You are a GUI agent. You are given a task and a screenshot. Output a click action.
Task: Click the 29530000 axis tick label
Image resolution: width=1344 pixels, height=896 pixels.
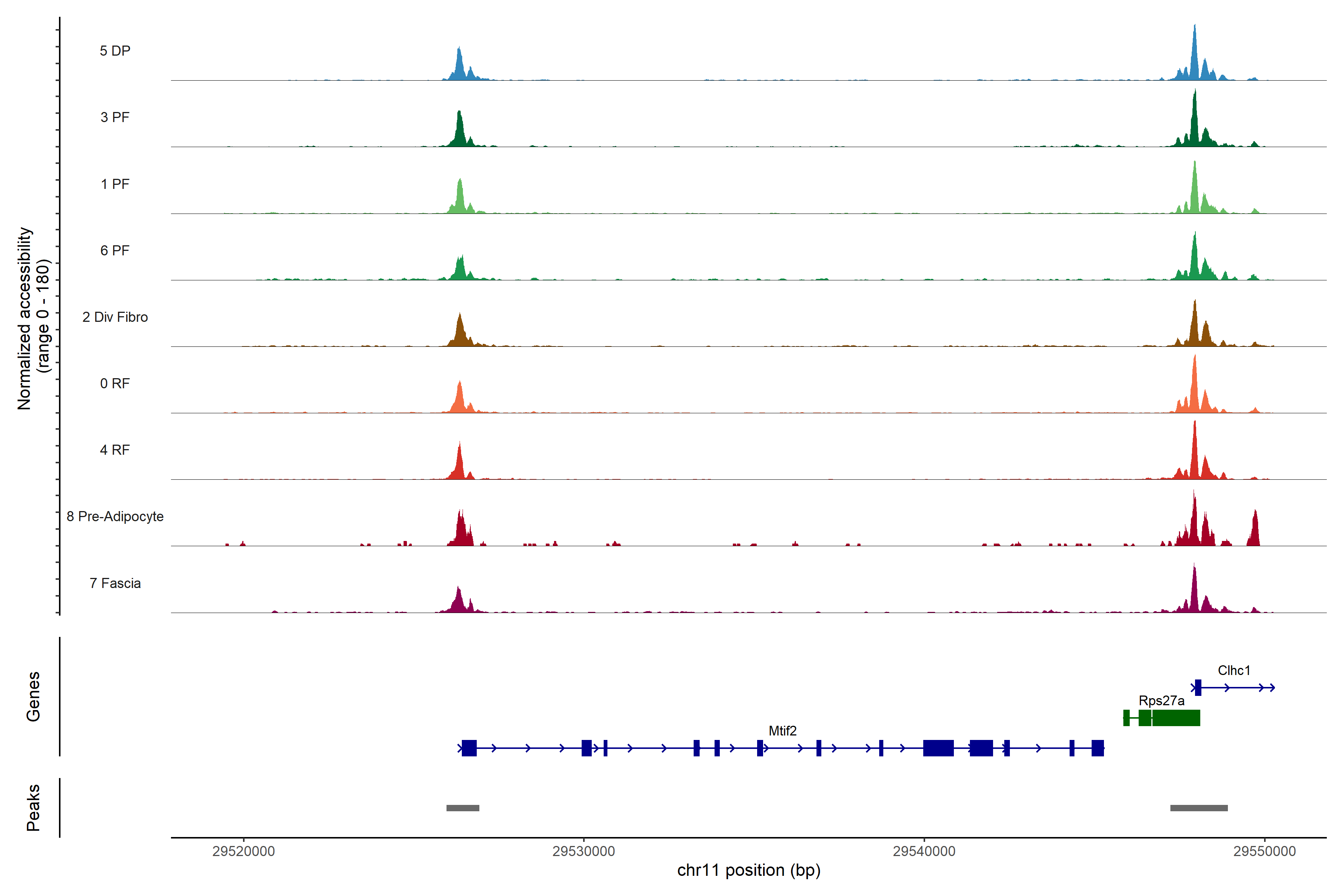[x=584, y=851]
